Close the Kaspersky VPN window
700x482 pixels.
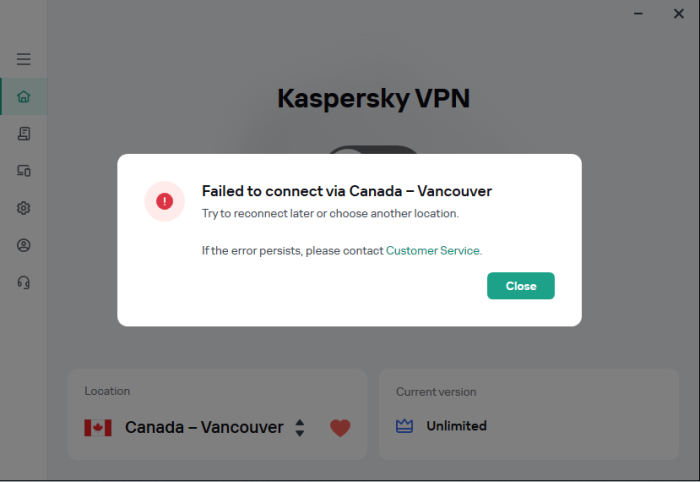click(x=679, y=14)
